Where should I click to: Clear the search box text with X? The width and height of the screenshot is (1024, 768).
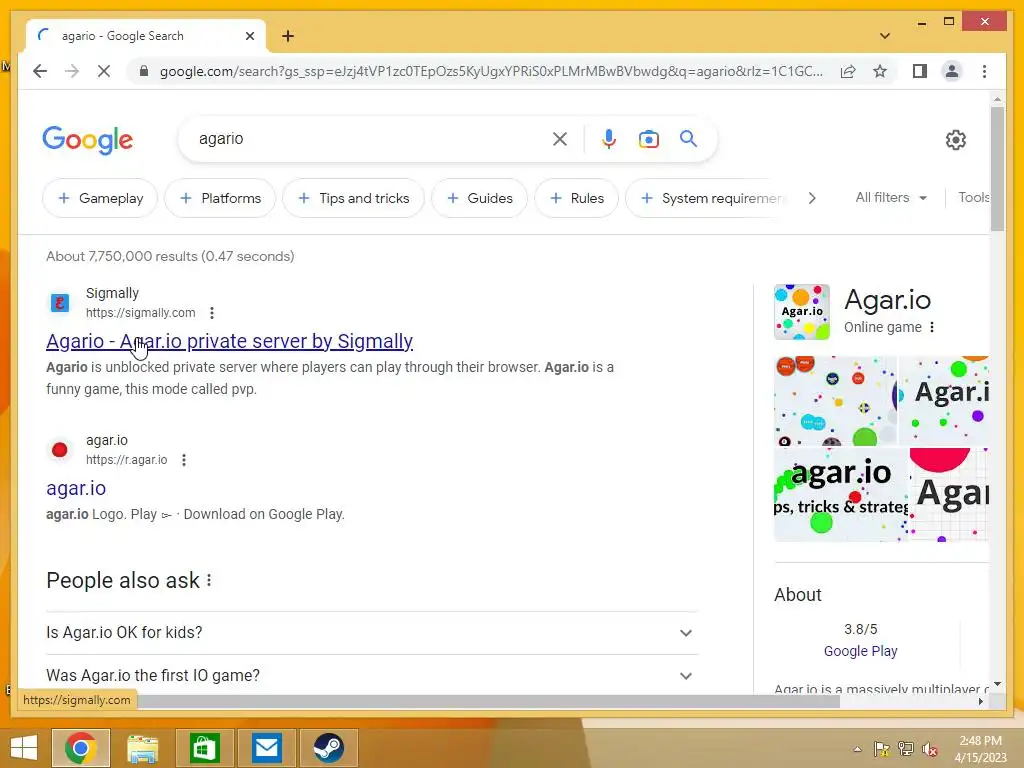[x=560, y=139]
